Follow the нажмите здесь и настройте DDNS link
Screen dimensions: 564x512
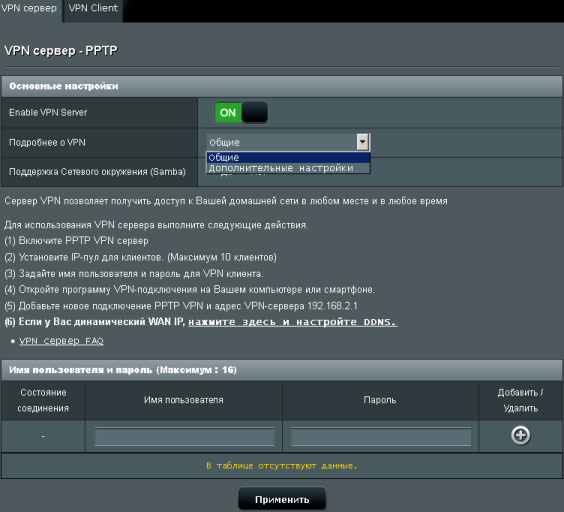292,322
